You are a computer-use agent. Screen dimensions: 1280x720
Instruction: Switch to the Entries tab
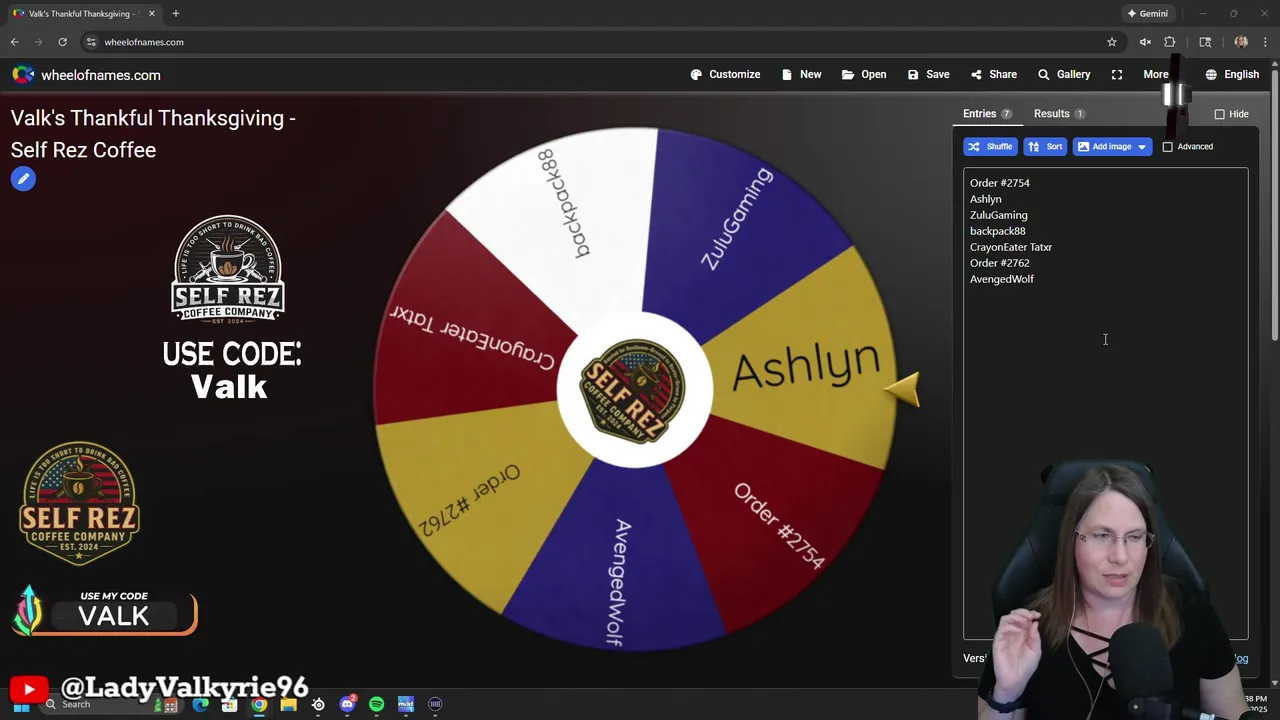click(987, 114)
